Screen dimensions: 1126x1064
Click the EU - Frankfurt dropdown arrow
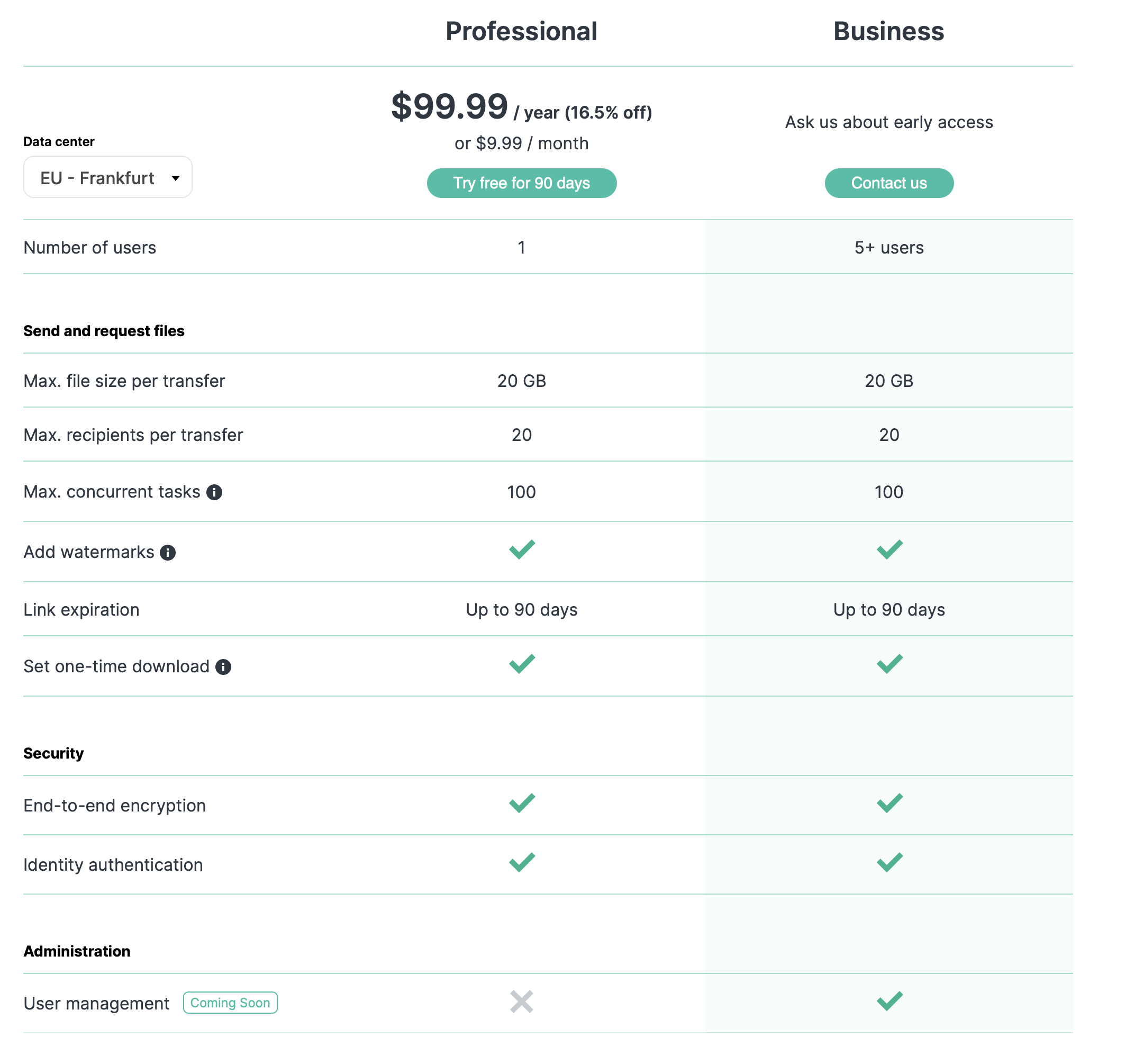[176, 178]
